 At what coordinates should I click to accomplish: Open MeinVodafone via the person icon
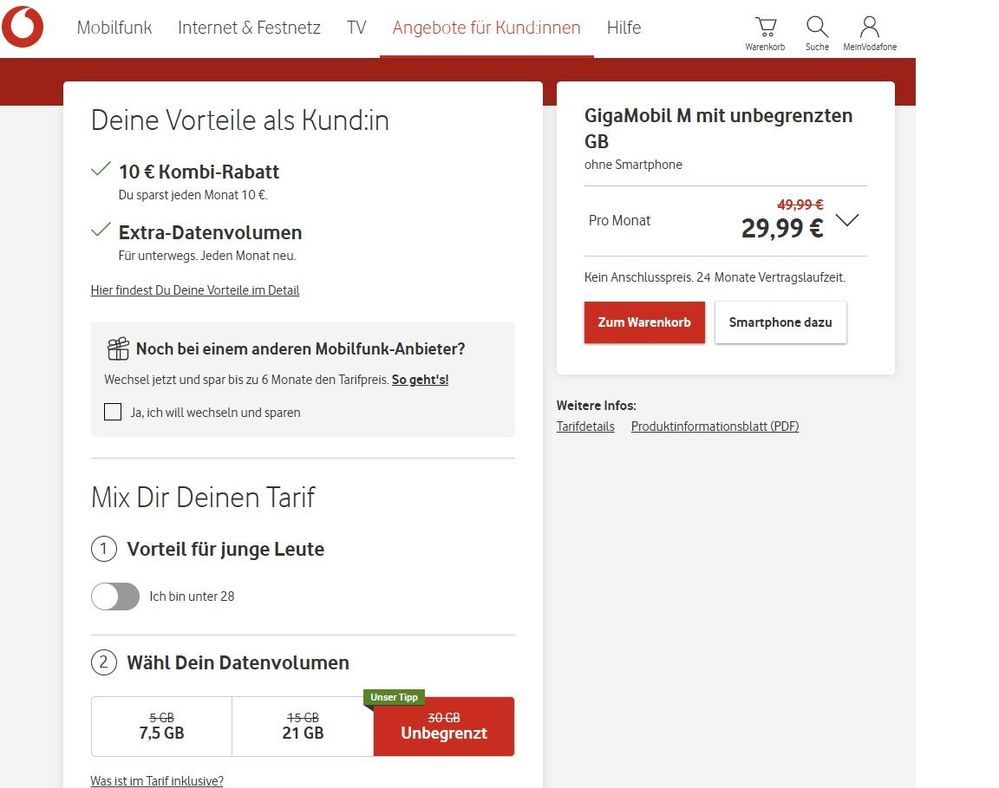point(869,24)
